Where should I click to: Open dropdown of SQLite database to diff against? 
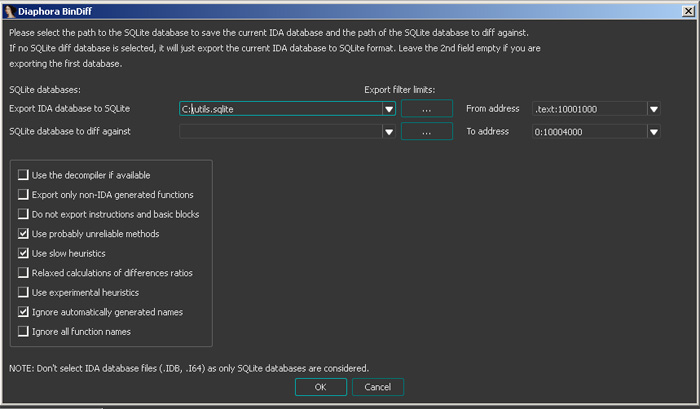(389, 132)
